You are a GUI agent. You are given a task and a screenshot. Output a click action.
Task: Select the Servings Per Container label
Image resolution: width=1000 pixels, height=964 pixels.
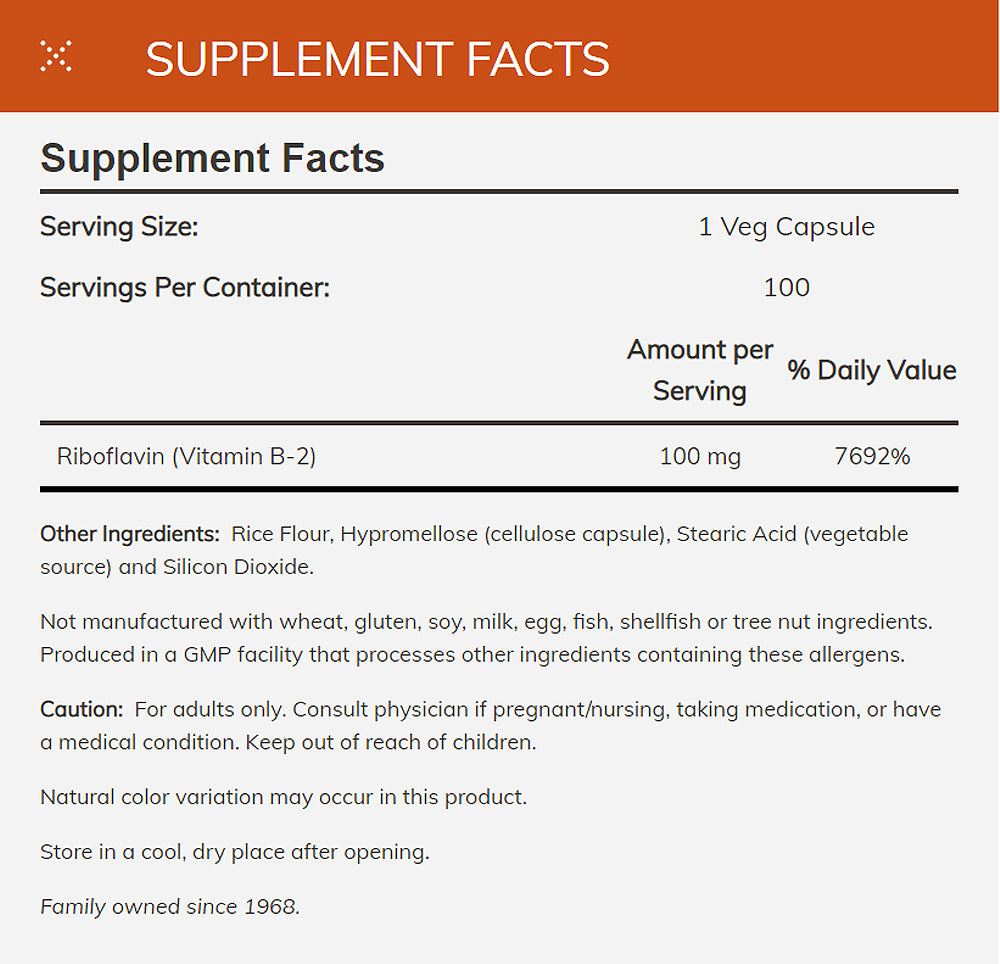pos(184,288)
